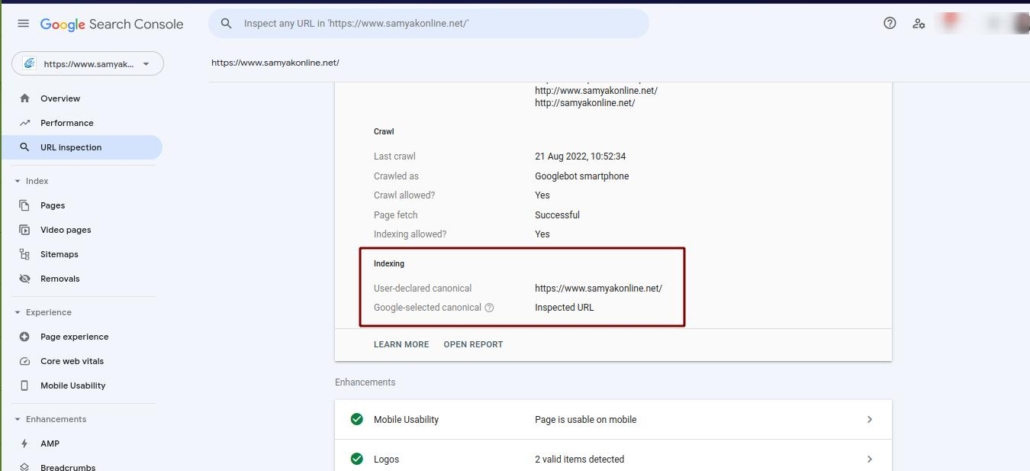Click the URL inspection magnifier icon
The width and height of the screenshot is (1030, 471).
pos(25,148)
